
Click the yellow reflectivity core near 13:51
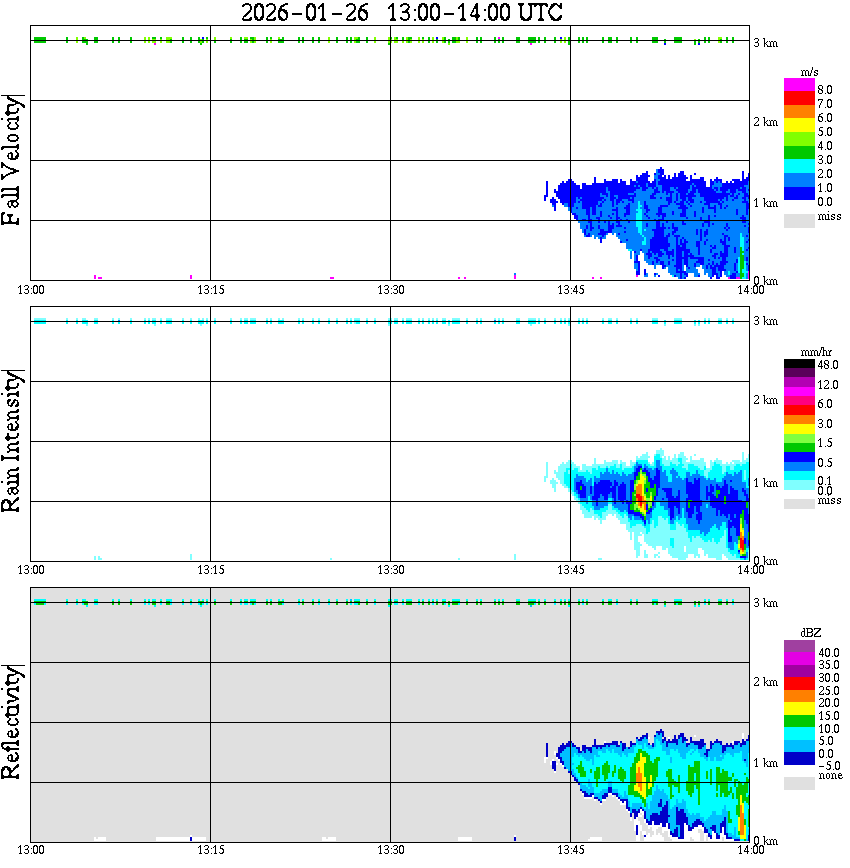point(641,774)
